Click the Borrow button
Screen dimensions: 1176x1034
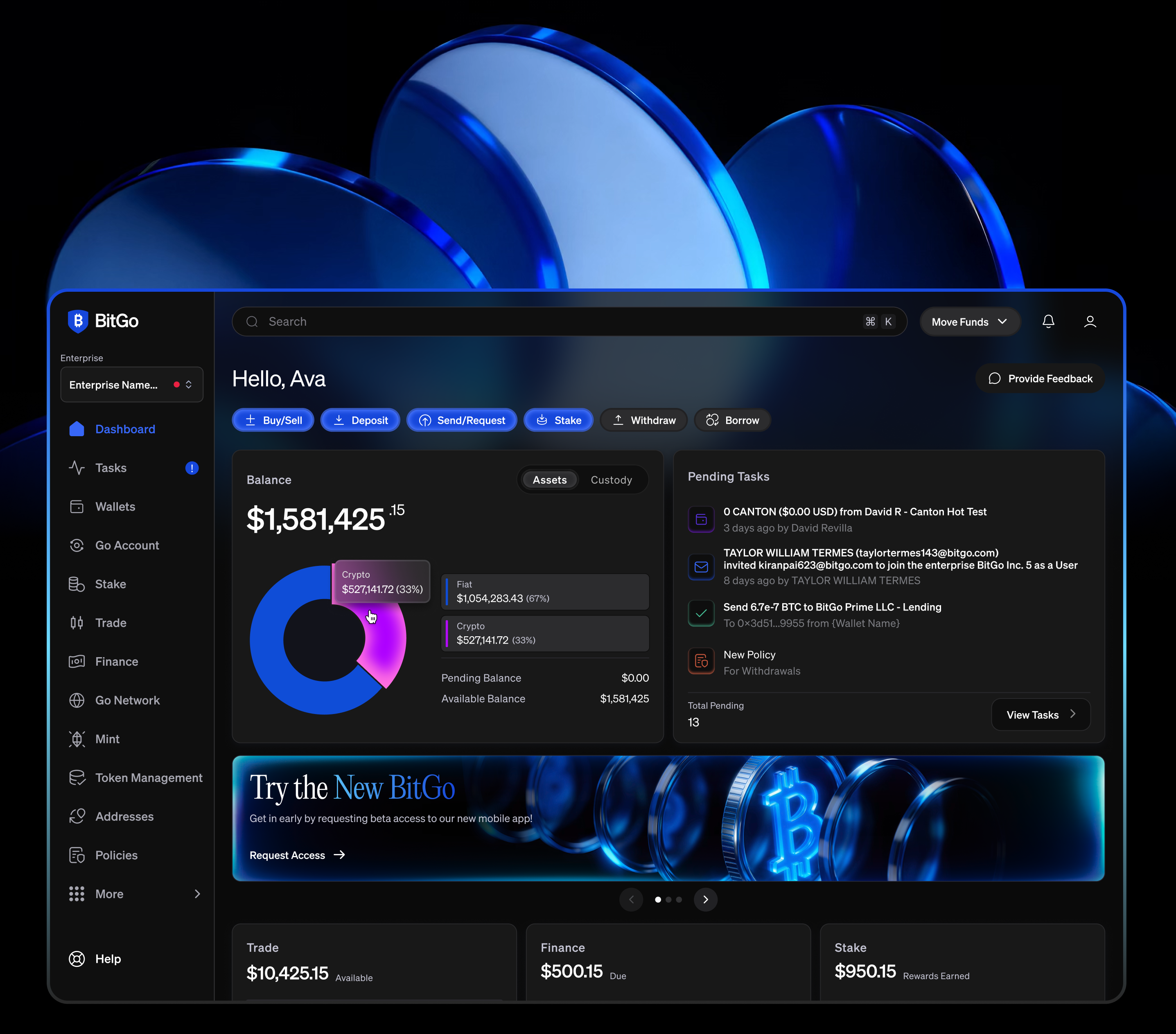[x=732, y=420]
